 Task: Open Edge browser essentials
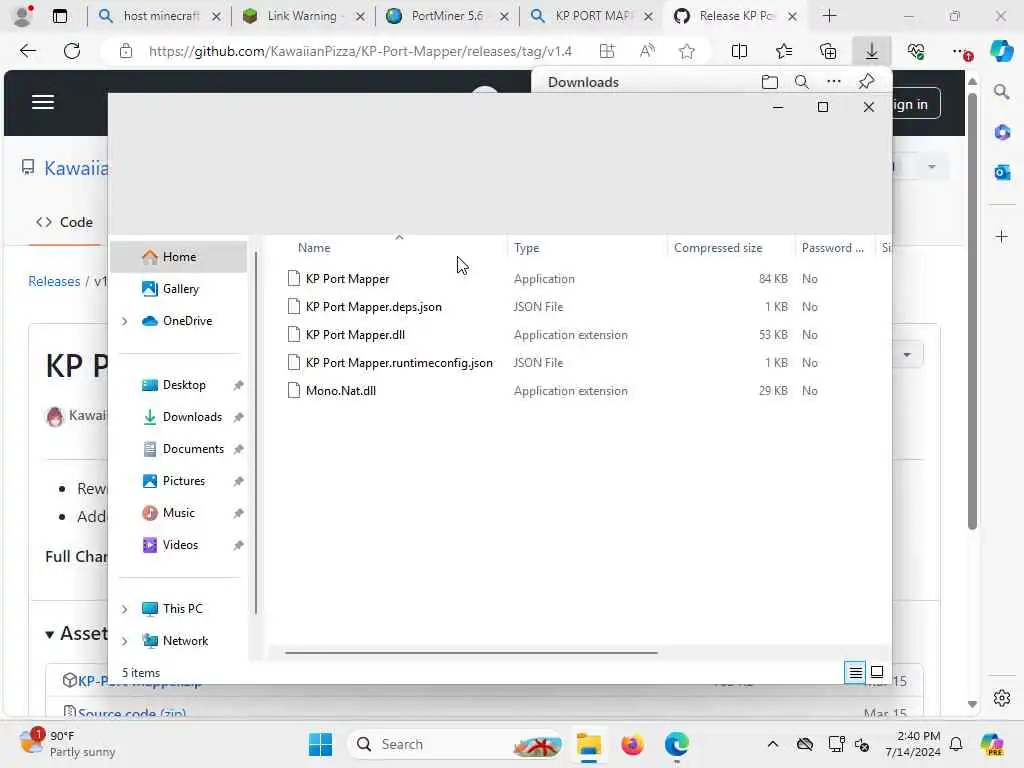[916, 51]
